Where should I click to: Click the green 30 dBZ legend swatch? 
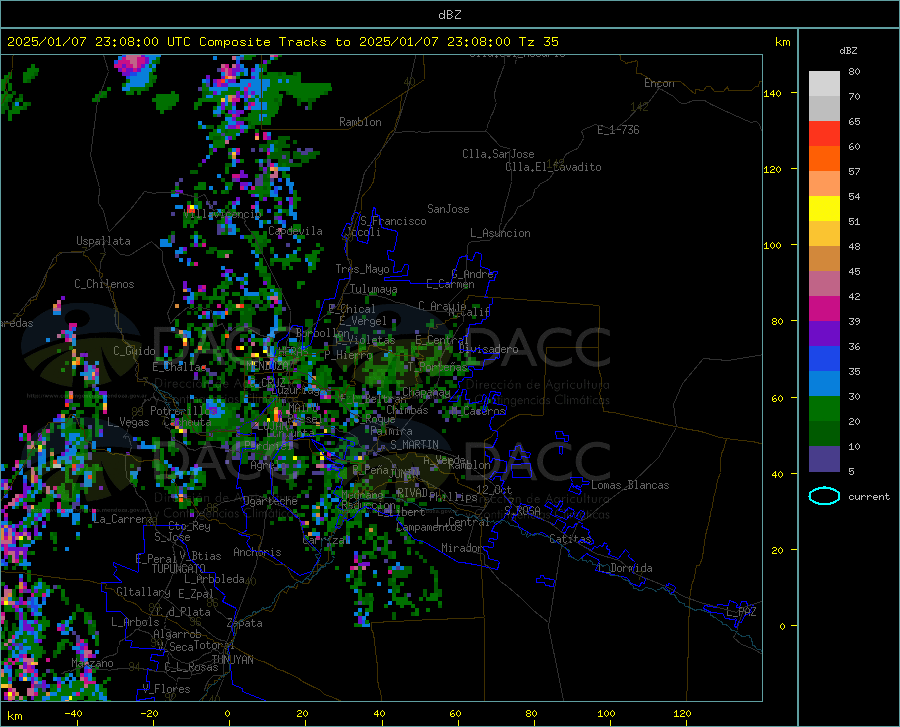(824, 409)
